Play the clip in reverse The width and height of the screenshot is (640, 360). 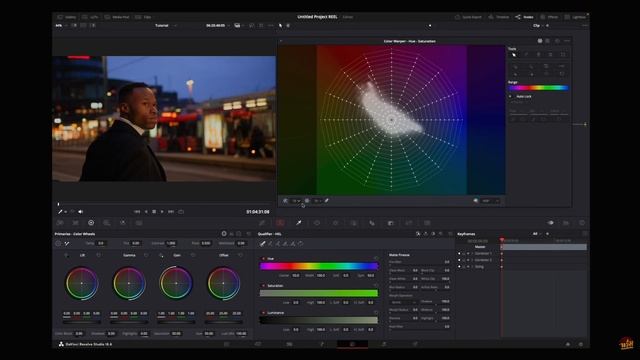pos(146,211)
